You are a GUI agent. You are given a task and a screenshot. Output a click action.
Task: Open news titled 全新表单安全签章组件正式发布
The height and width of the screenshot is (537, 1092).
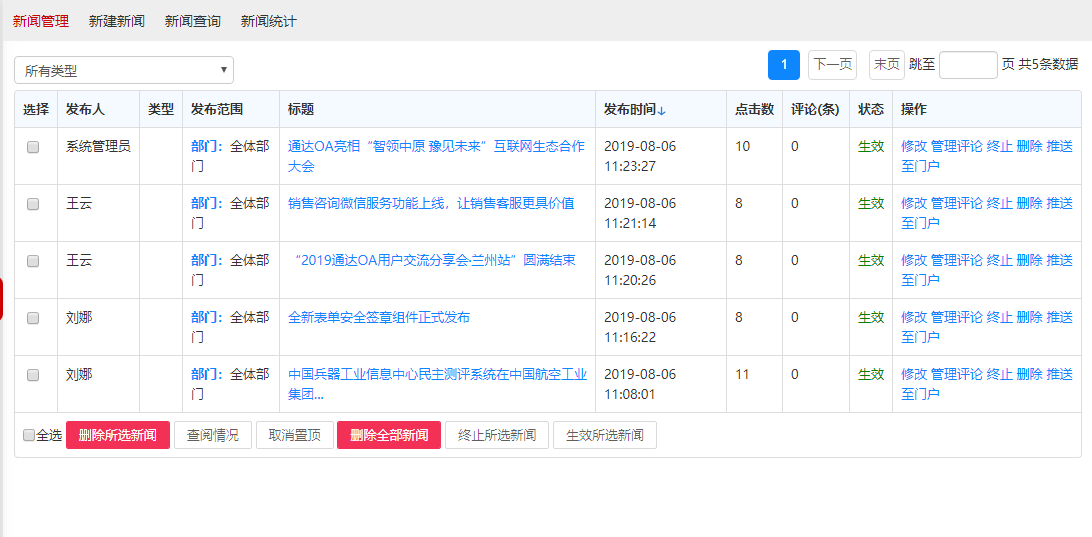pos(379,318)
